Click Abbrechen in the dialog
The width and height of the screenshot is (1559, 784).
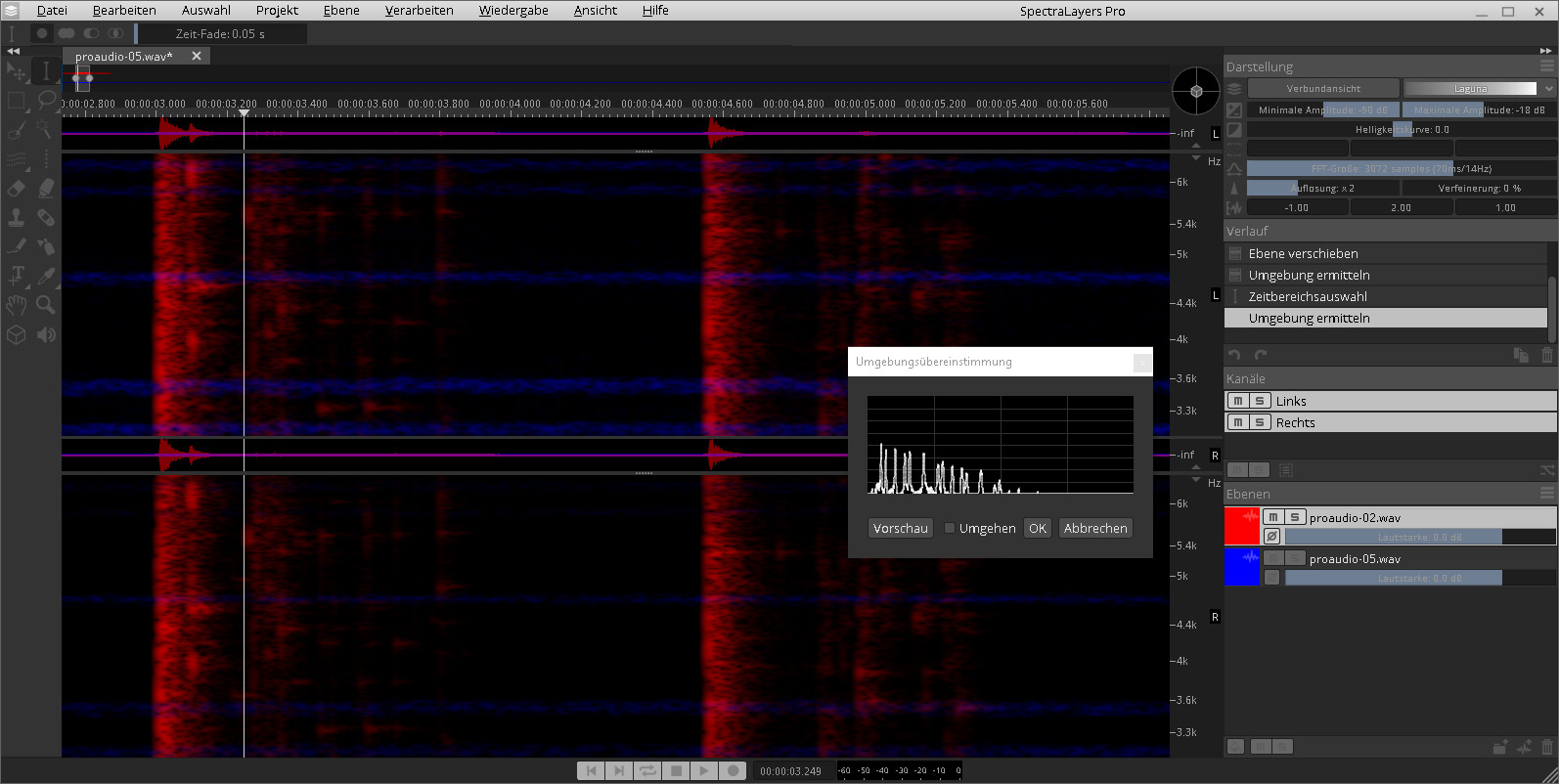(1094, 528)
